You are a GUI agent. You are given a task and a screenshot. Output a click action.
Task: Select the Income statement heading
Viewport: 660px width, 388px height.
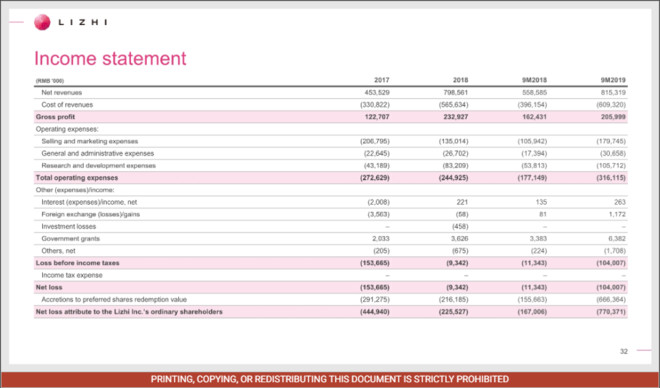click(x=110, y=58)
